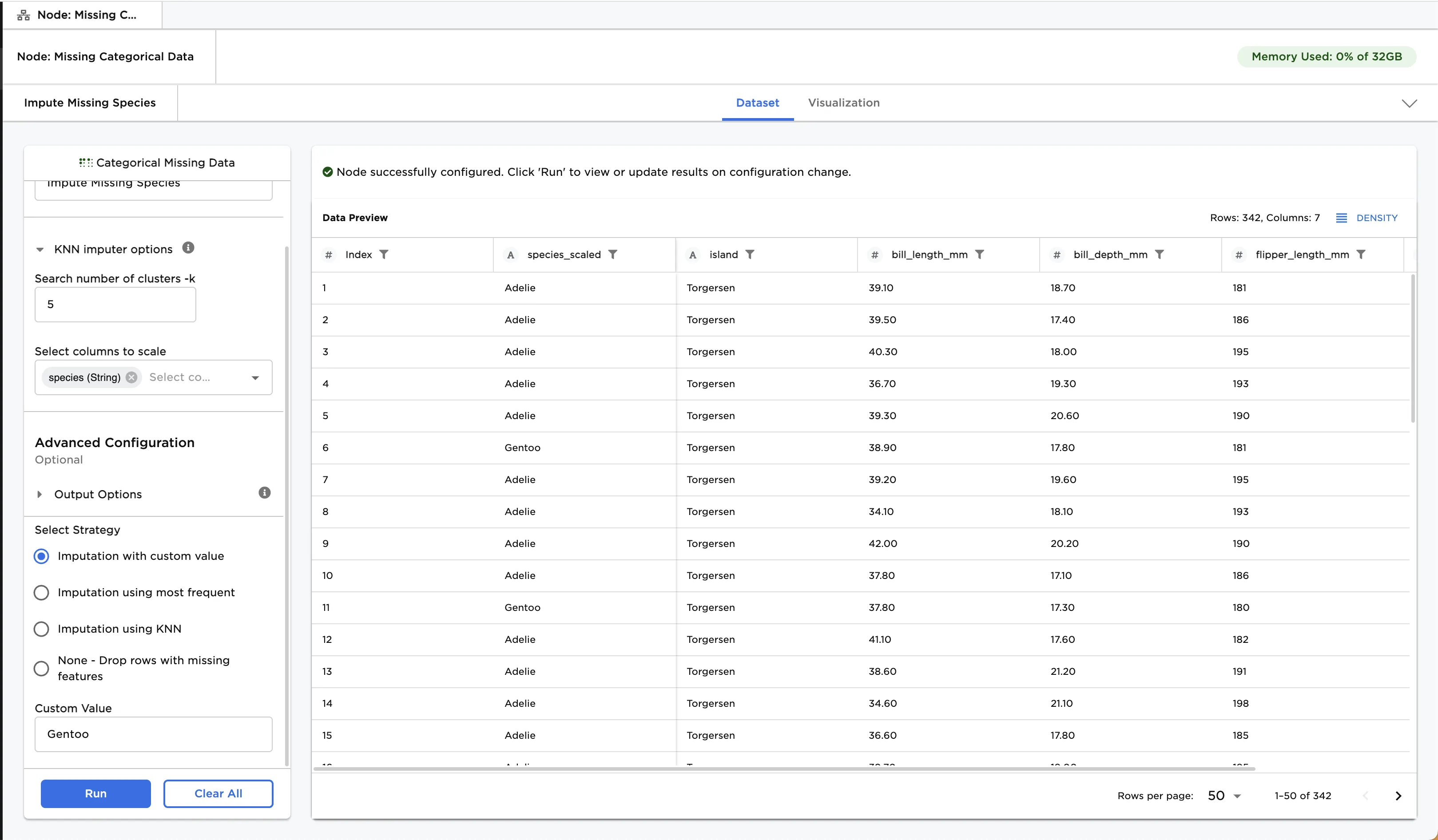Click the Run button
The image size is (1438, 840).
pos(96,793)
